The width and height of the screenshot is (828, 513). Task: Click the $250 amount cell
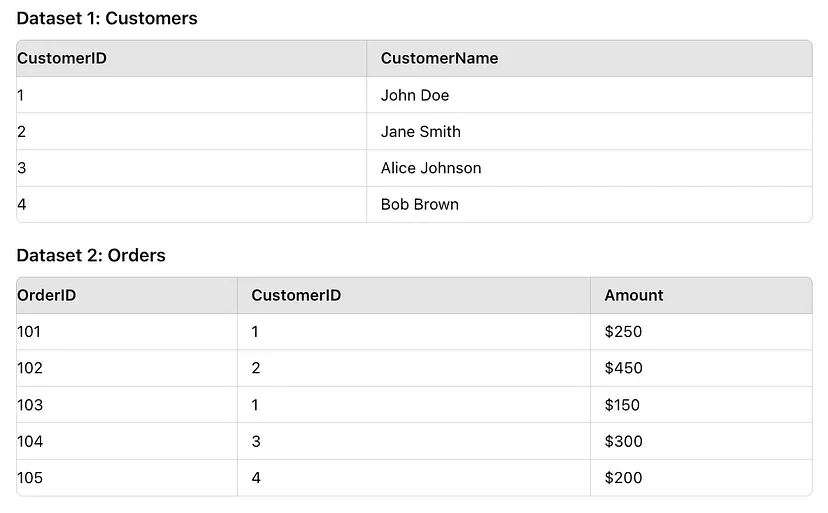click(x=623, y=331)
